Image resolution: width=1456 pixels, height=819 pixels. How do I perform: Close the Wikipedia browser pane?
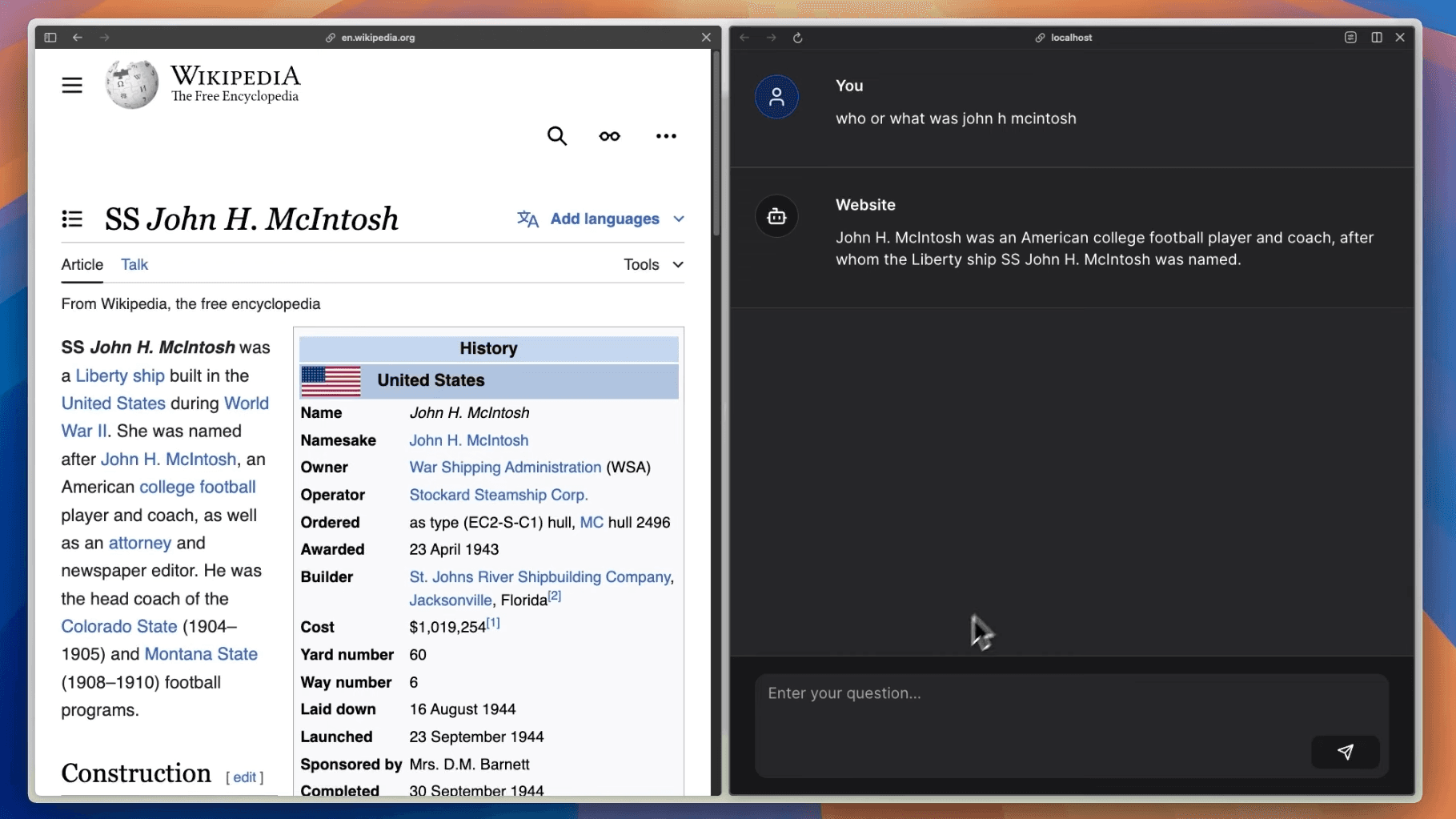706,38
